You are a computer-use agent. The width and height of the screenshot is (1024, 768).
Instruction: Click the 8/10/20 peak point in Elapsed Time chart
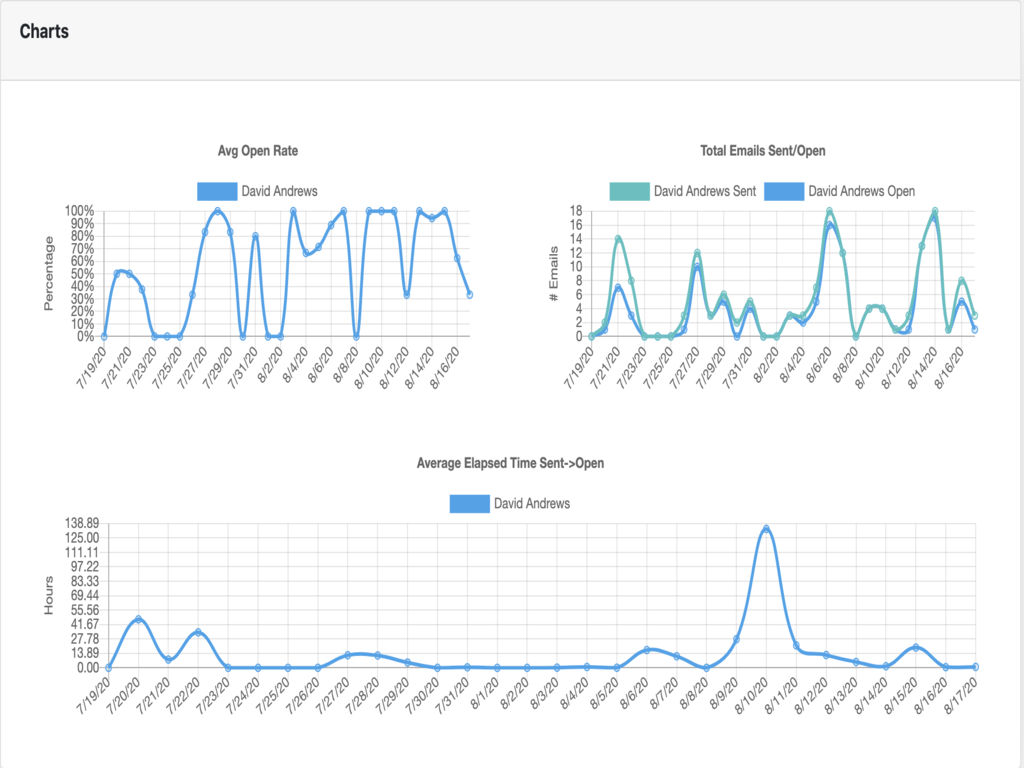tap(766, 528)
